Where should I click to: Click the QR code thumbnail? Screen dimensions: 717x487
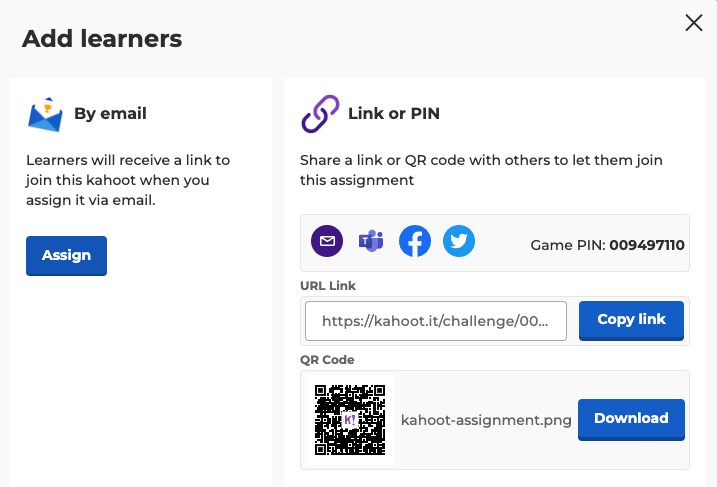click(x=350, y=420)
